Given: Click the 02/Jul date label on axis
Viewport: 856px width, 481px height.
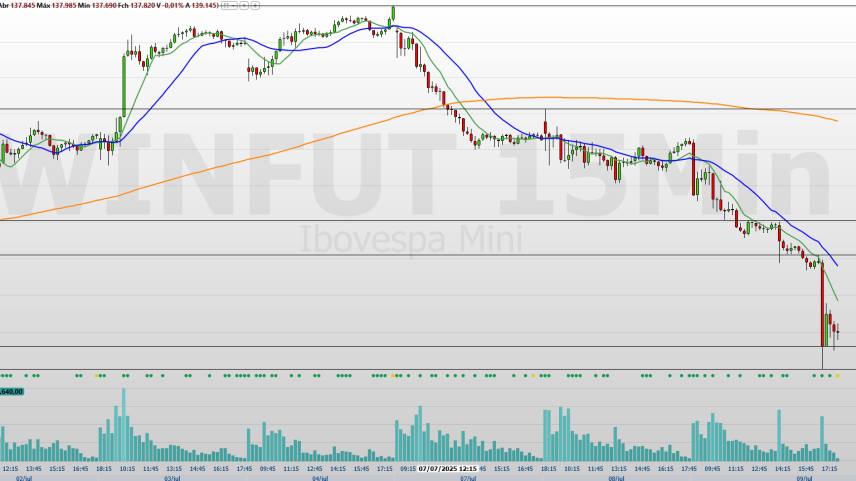Looking at the screenshot, I should 24,478.
